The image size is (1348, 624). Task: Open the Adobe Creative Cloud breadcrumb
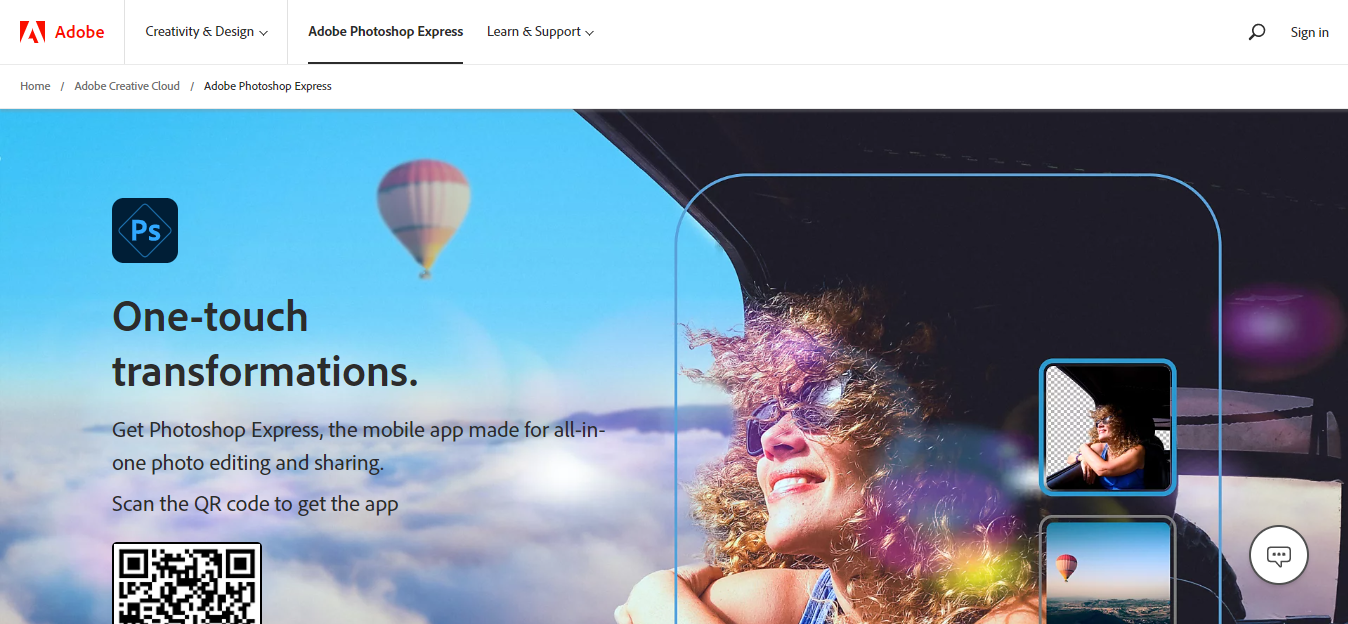(127, 86)
